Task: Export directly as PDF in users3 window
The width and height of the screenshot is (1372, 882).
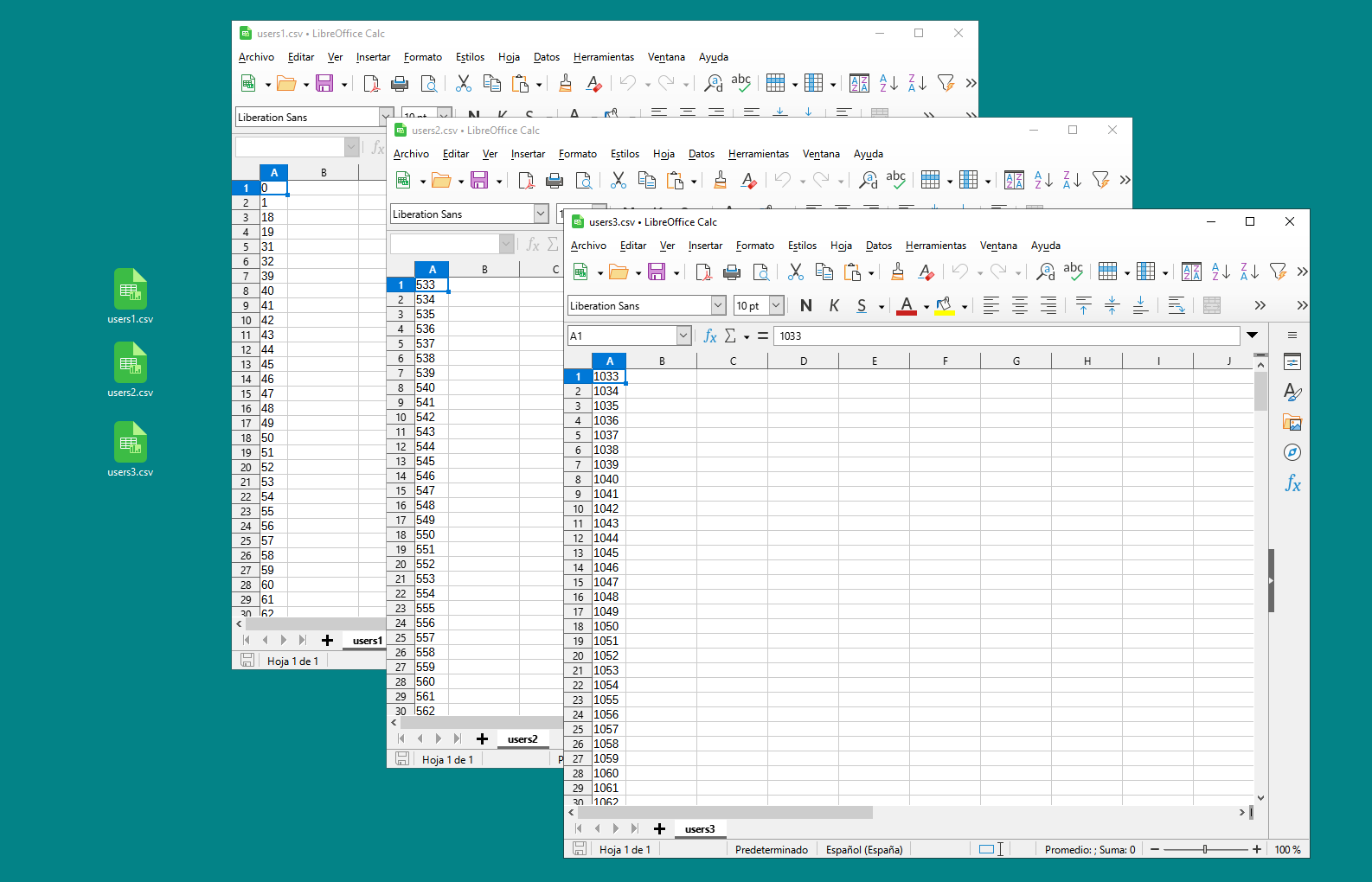Action: (x=703, y=272)
